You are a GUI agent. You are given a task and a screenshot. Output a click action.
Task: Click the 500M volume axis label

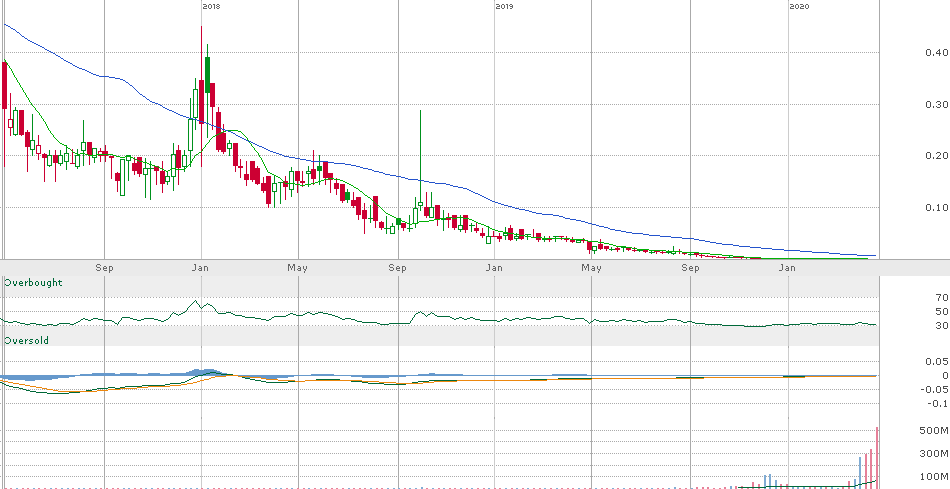[x=934, y=431]
